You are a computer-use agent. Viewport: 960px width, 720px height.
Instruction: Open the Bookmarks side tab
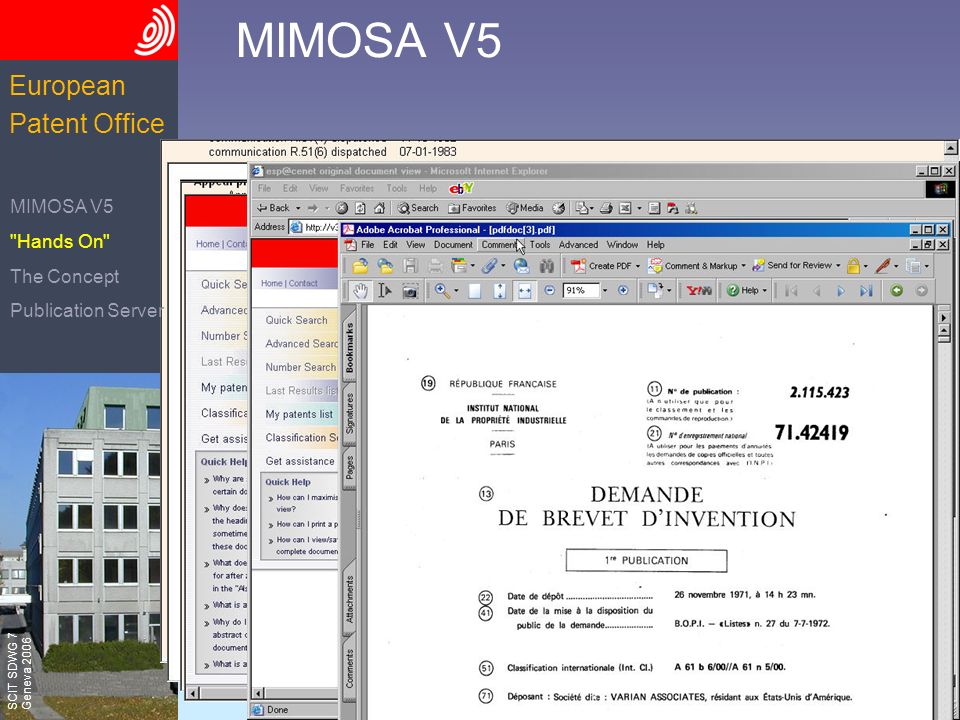[x=349, y=347]
